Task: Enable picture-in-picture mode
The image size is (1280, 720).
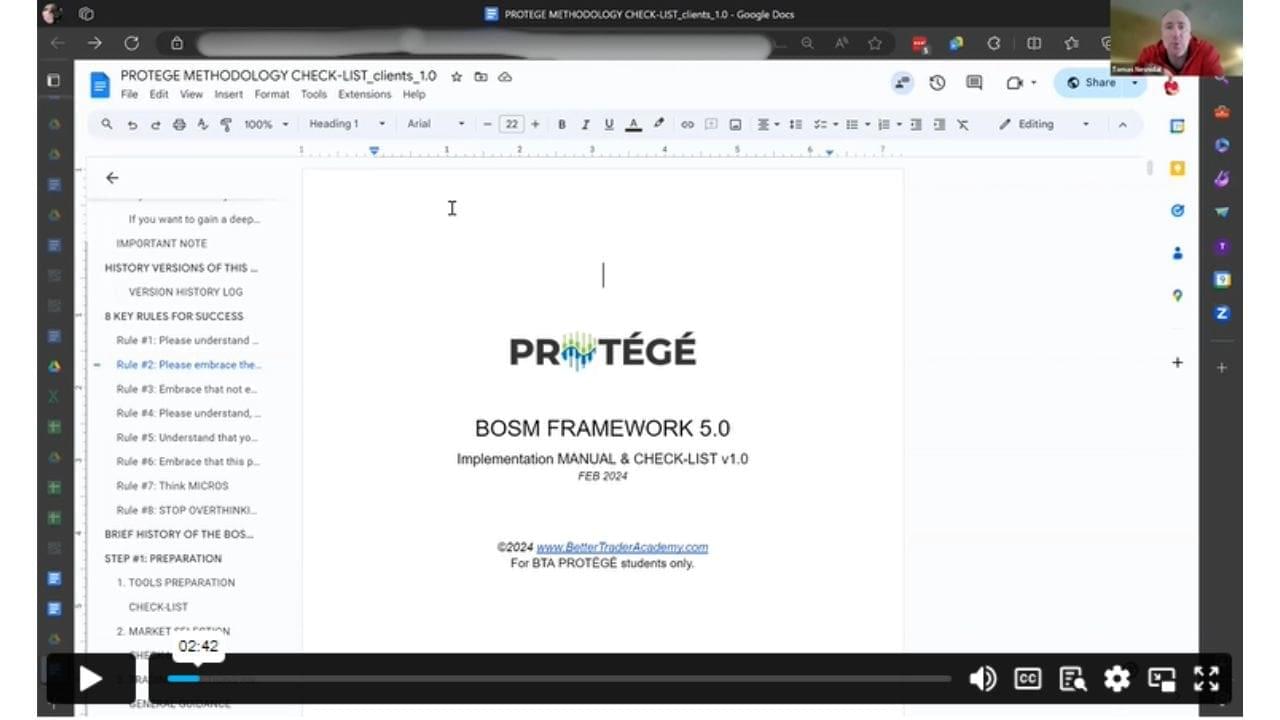Action: coord(1161,679)
